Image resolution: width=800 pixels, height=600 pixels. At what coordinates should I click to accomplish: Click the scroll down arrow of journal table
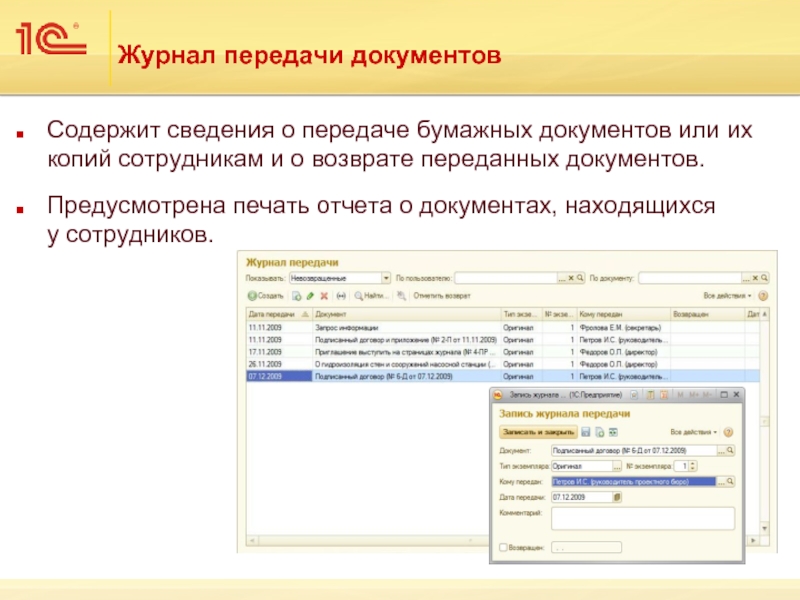(x=764, y=528)
